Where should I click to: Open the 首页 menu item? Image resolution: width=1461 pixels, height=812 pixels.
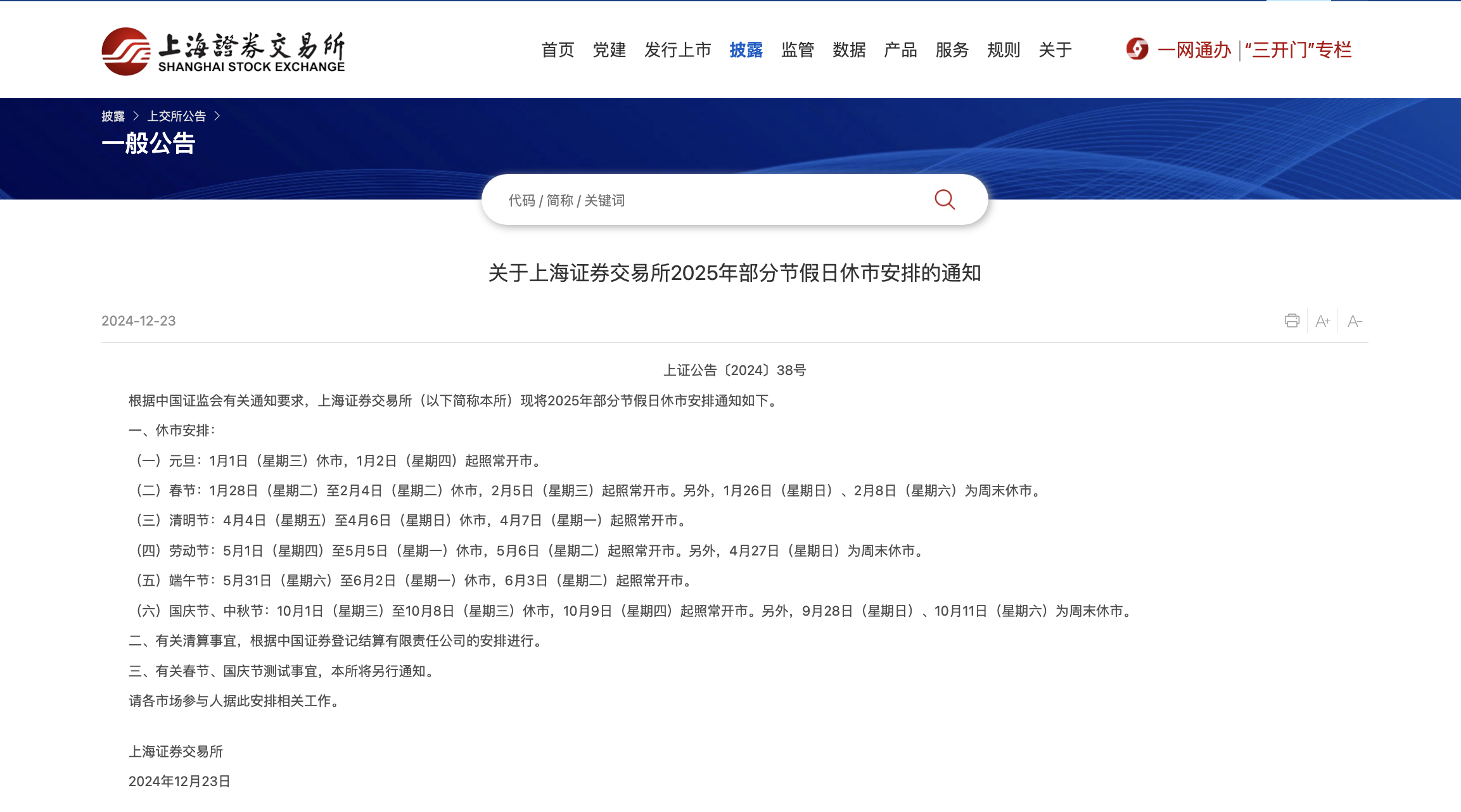point(558,49)
